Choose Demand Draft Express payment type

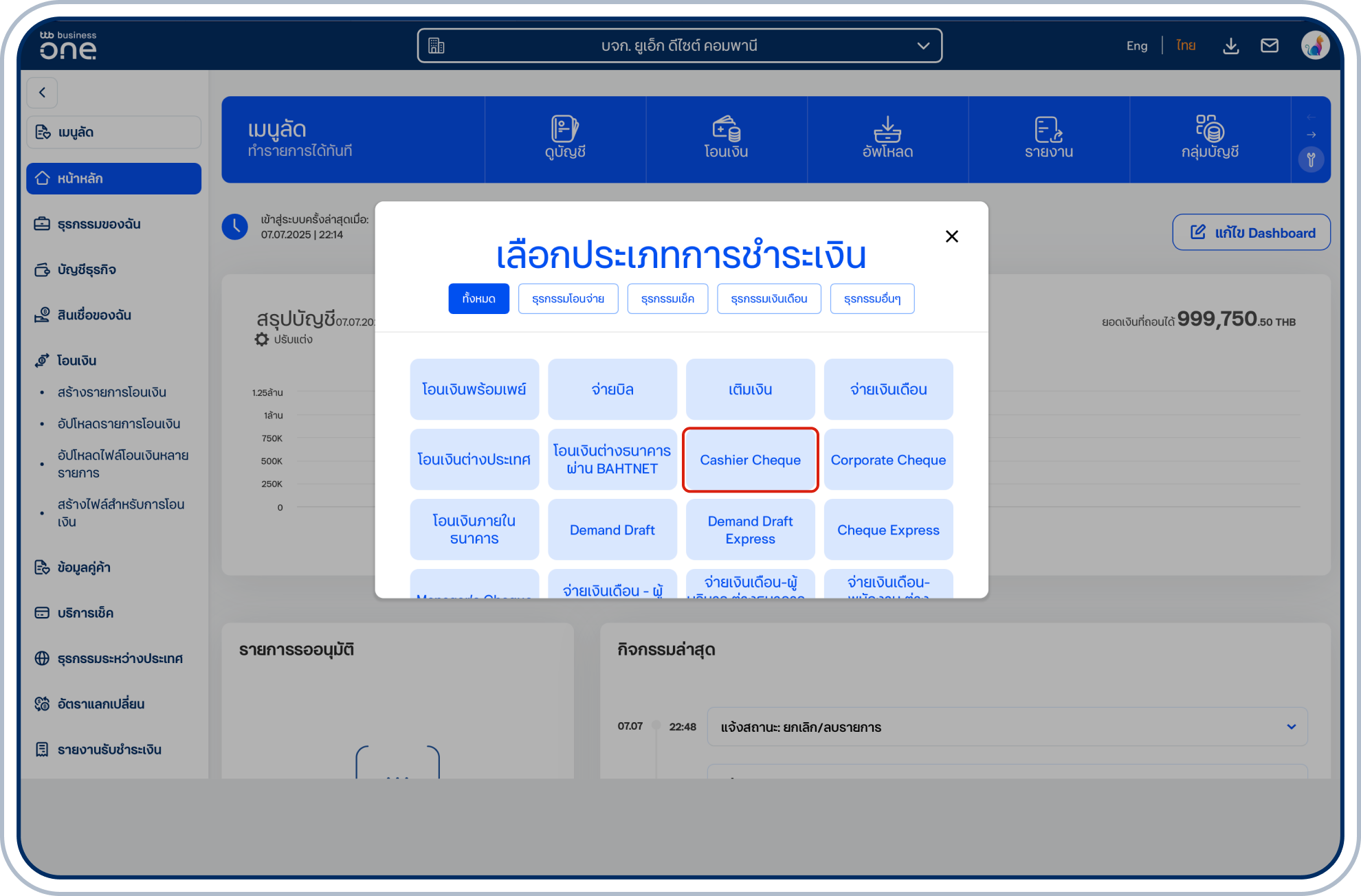click(750, 530)
